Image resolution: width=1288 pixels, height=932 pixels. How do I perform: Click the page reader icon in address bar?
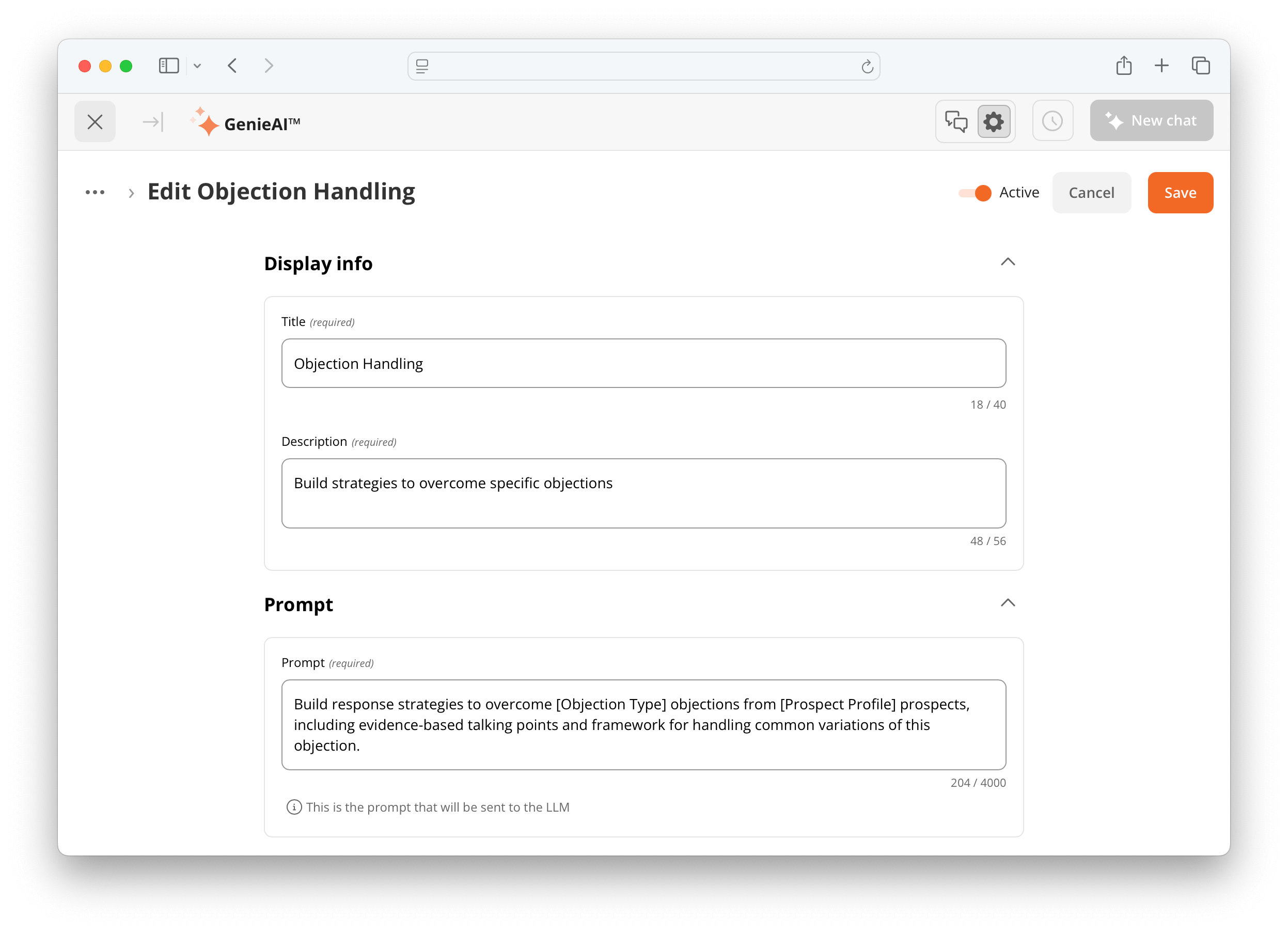coord(422,67)
